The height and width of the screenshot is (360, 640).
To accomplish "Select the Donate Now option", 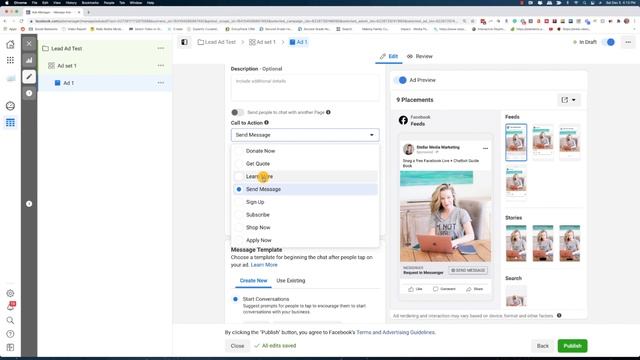I will pos(305,151).
